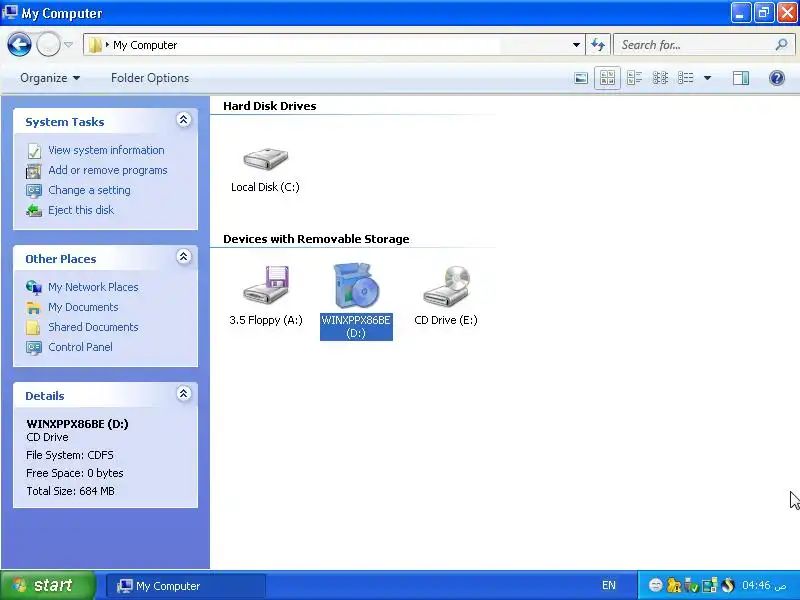Image resolution: width=800 pixels, height=600 pixels.
Task: Click the magnifier search icon
Action: click(x=781, y=45)
